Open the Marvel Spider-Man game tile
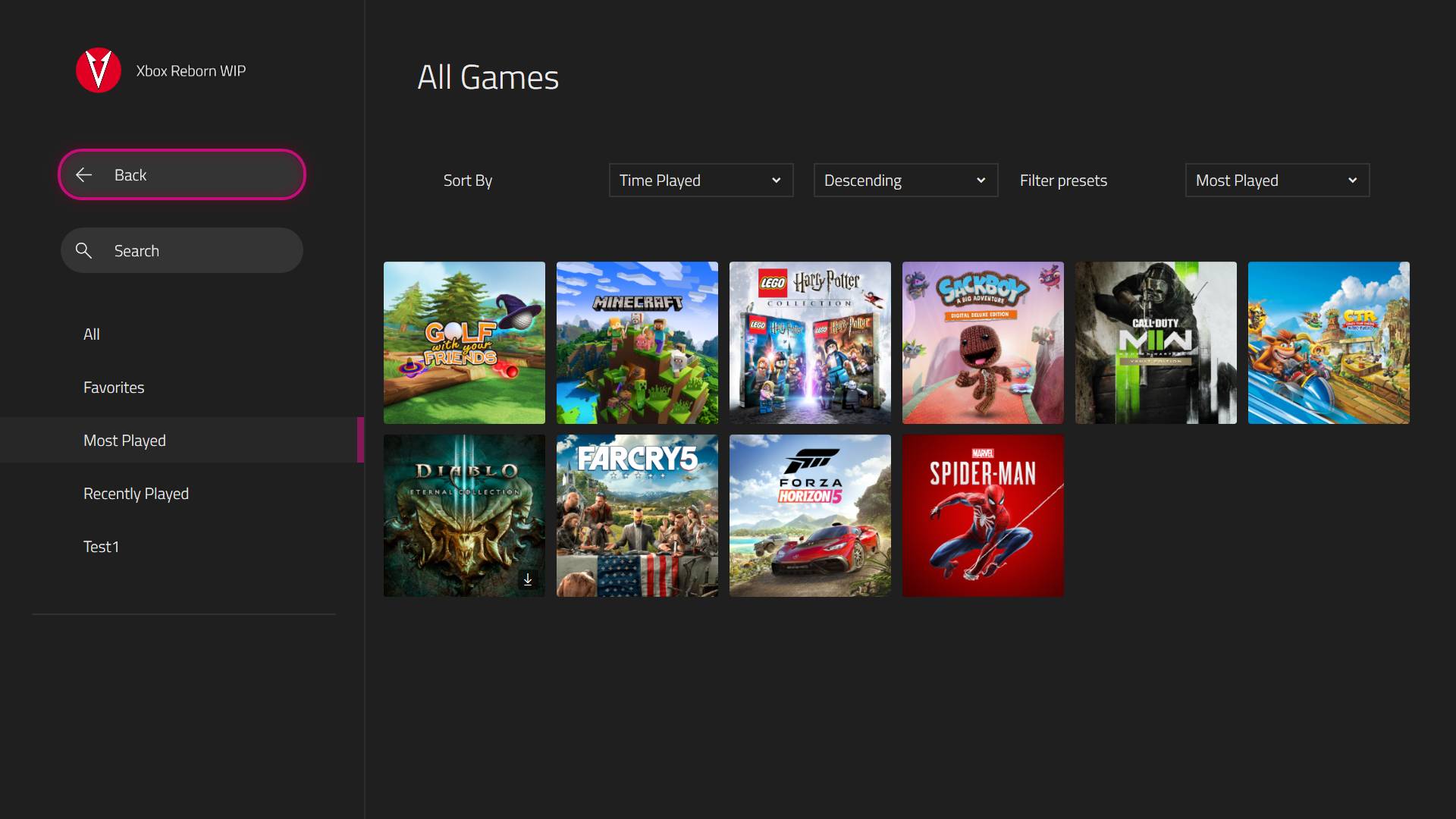The image size is (1456, 819). click(983, 516)
